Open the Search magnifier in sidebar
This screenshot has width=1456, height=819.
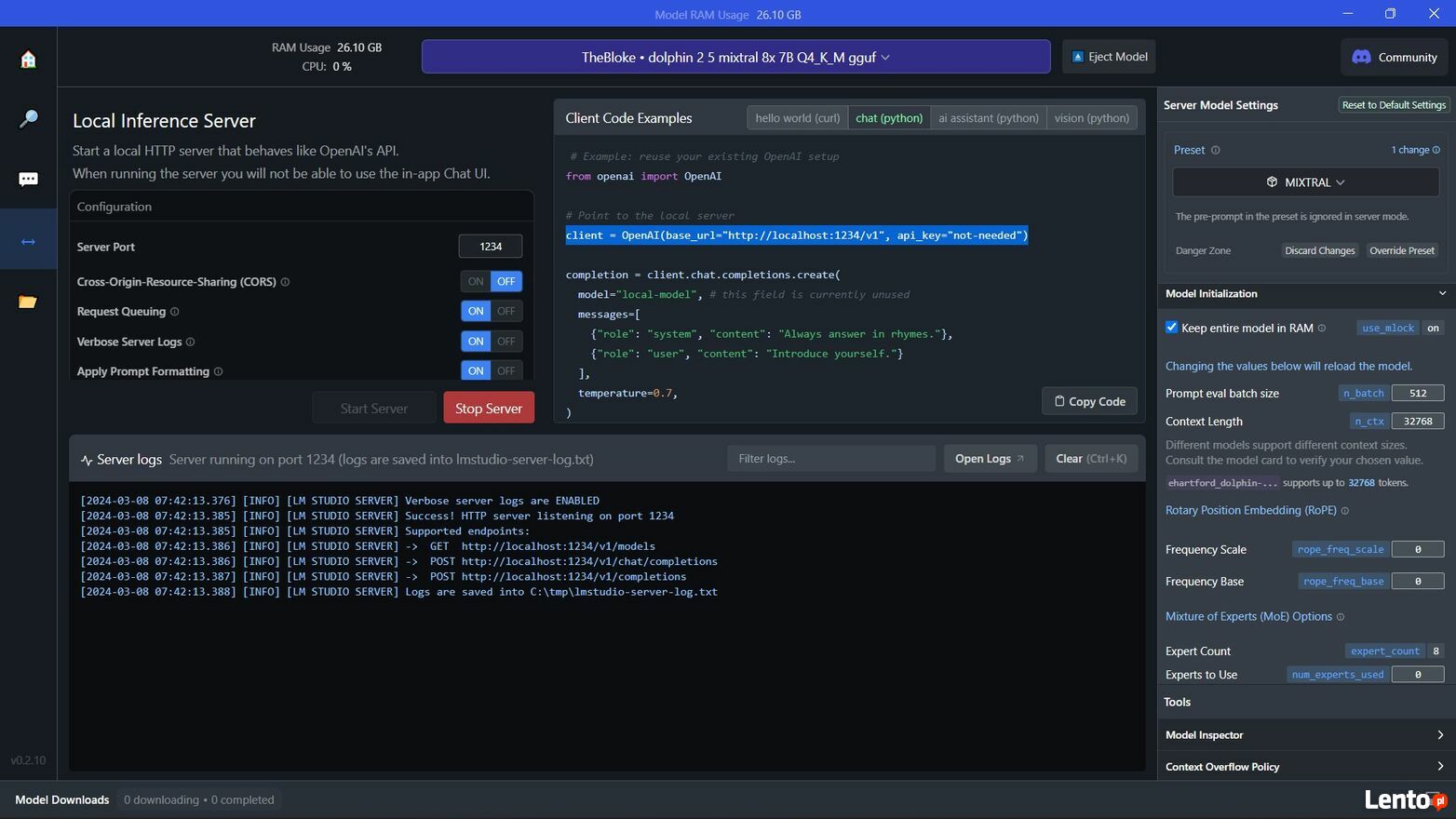[28, 119]
